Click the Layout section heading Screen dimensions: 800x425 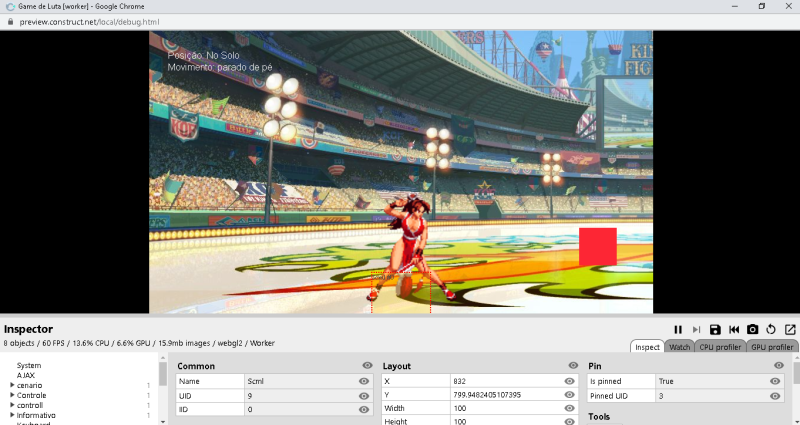(397, 366)
